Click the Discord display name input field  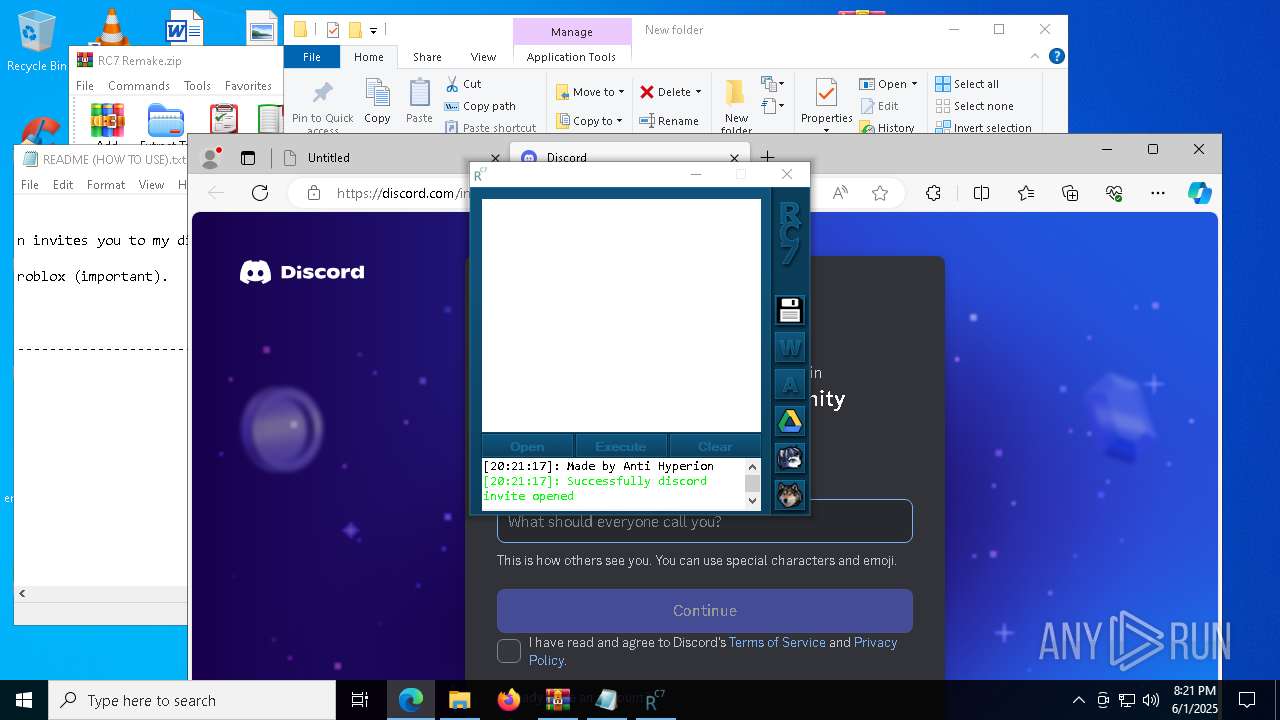click(x=705, y=521)
